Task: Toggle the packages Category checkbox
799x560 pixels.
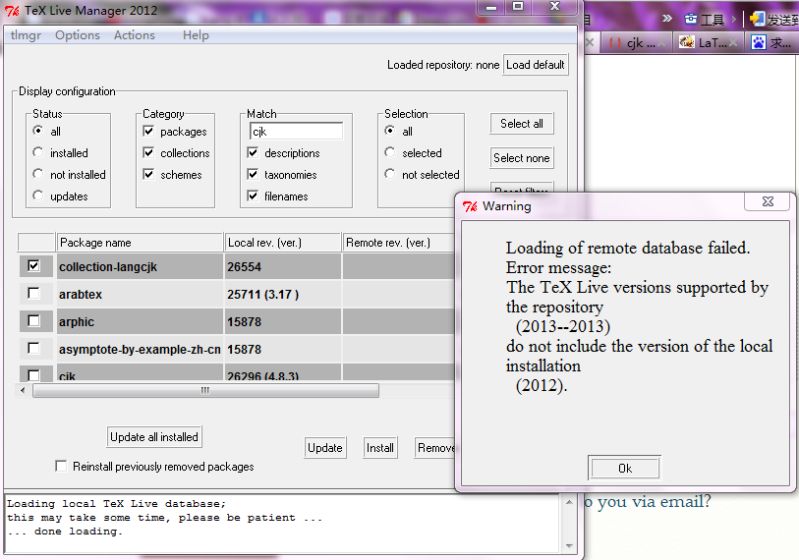Action: pyautogui.click(x=148, y=131)
